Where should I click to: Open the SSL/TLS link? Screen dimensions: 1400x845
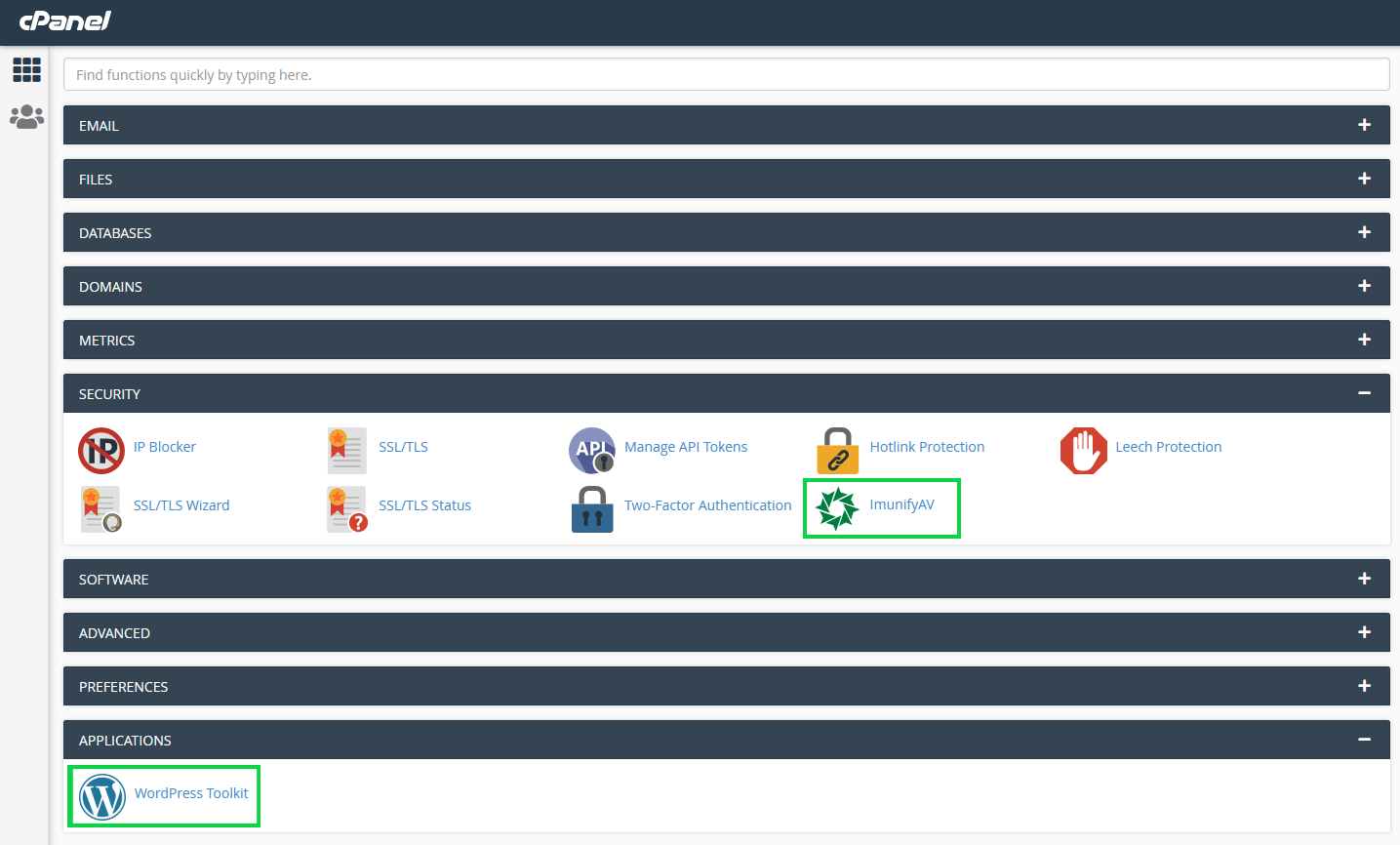tap(403, 447)
